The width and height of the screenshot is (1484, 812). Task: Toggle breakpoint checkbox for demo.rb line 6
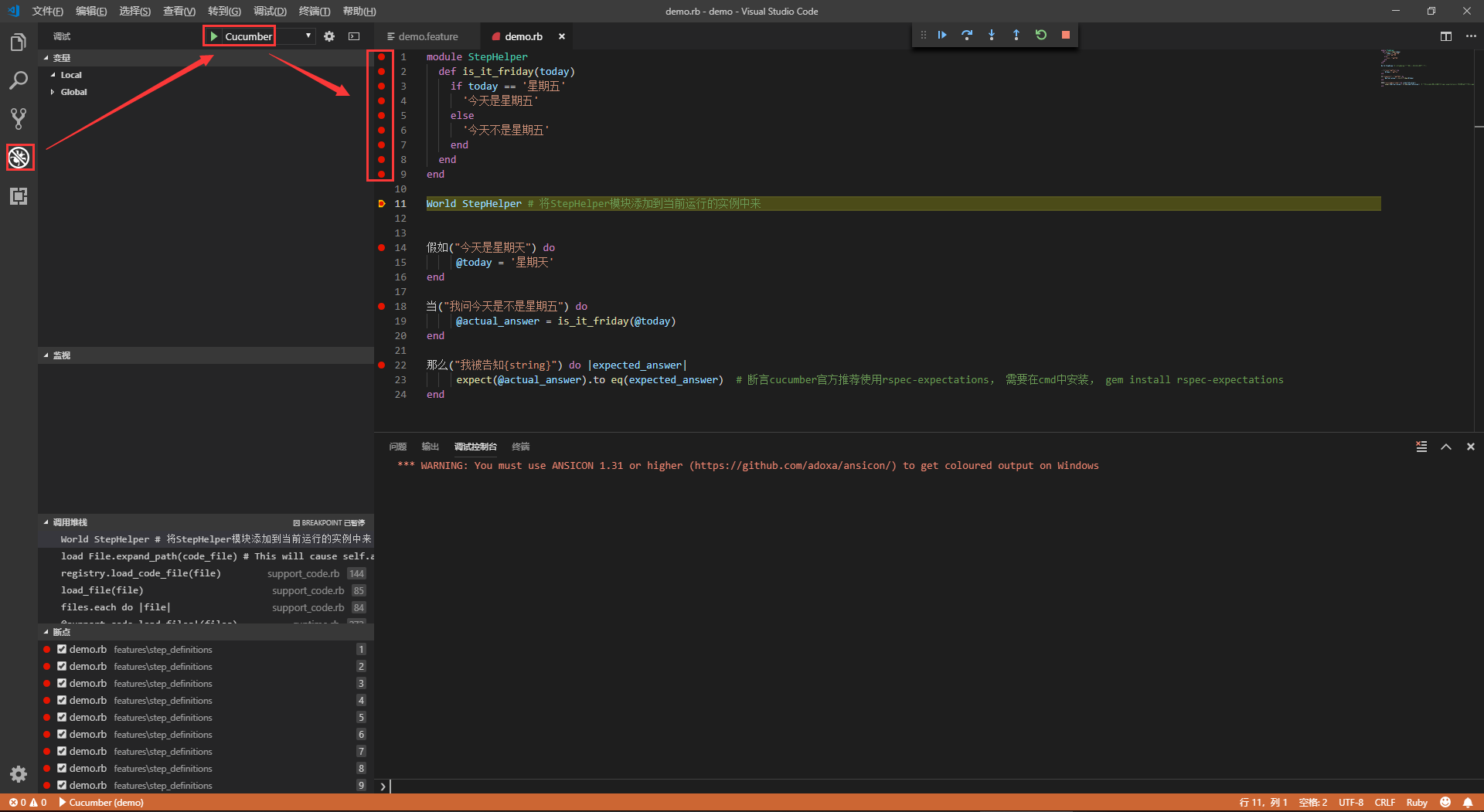click(62, 735)
